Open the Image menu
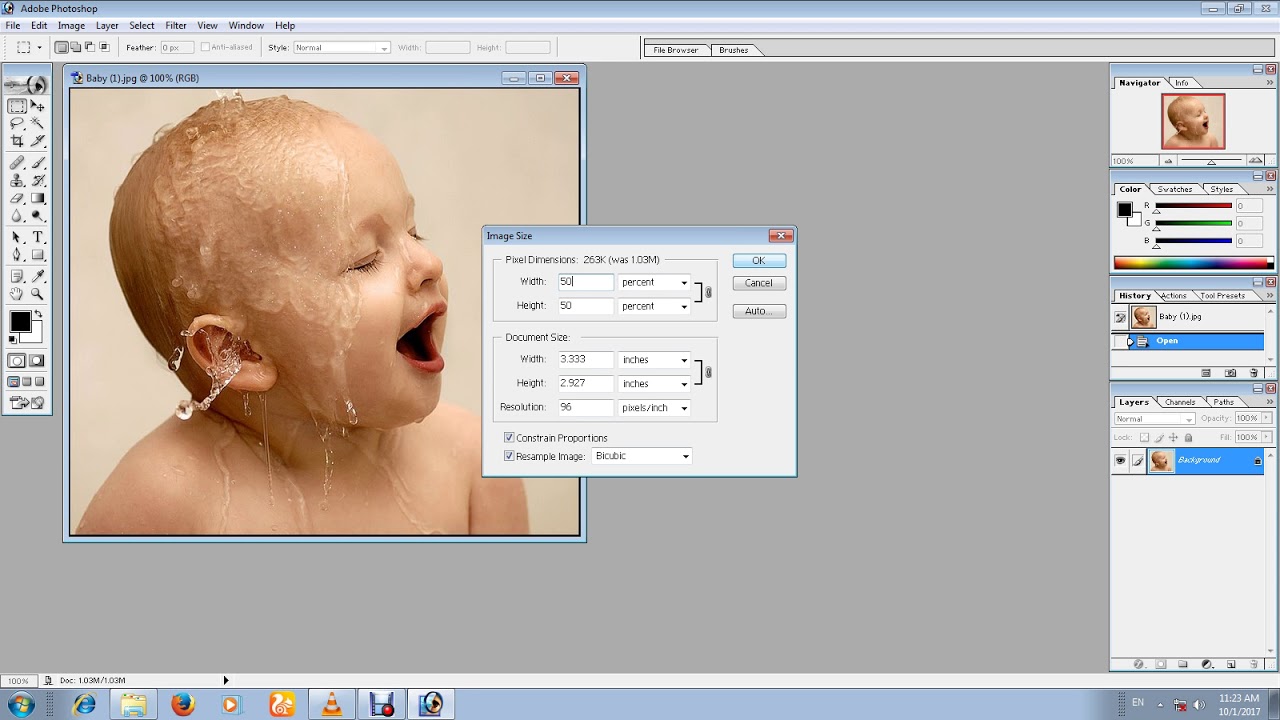The width and height of the screenshot is (1280, 720). 71,25
